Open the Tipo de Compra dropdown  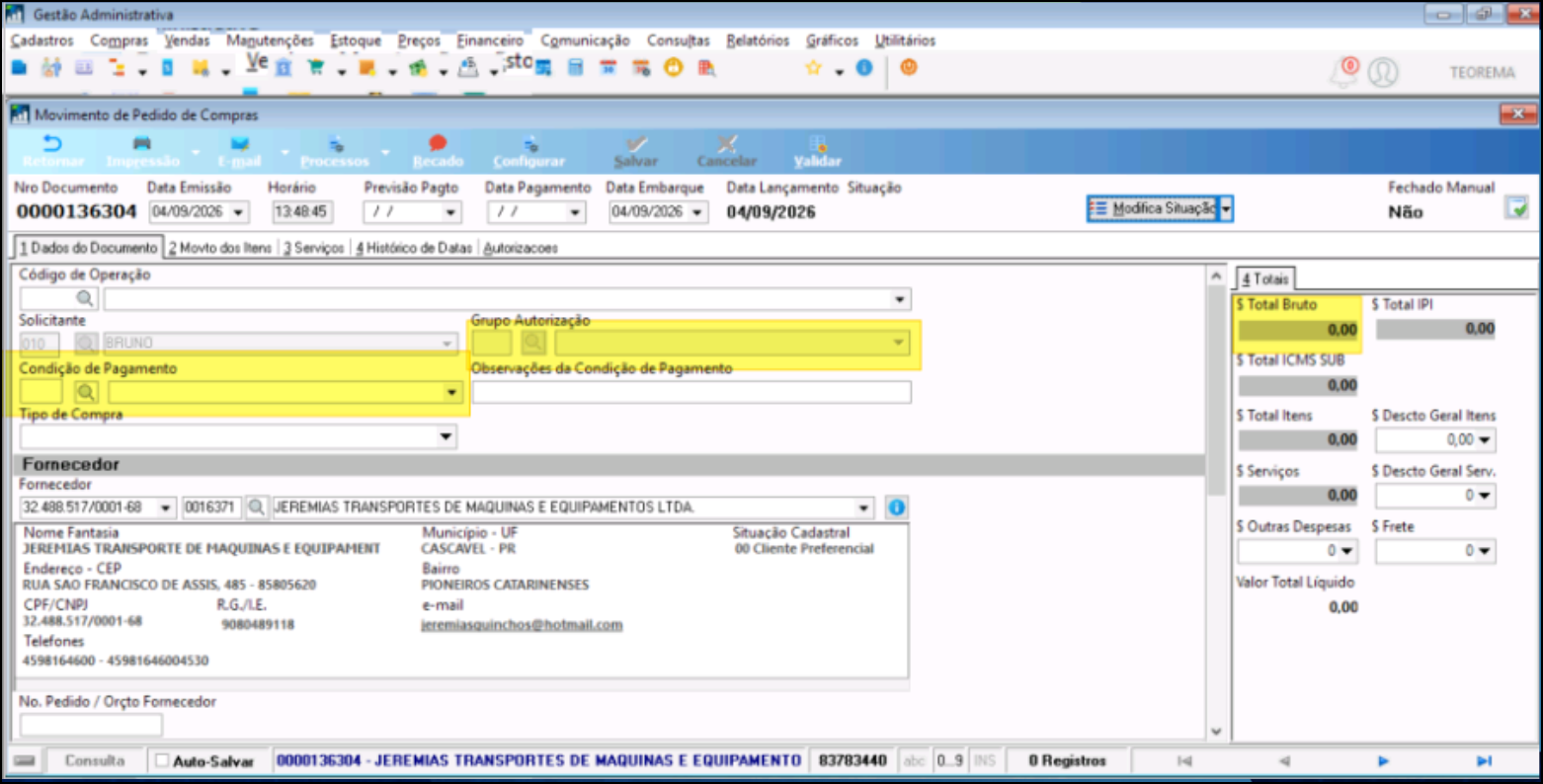pyautogui.click(x=446, y=436)
